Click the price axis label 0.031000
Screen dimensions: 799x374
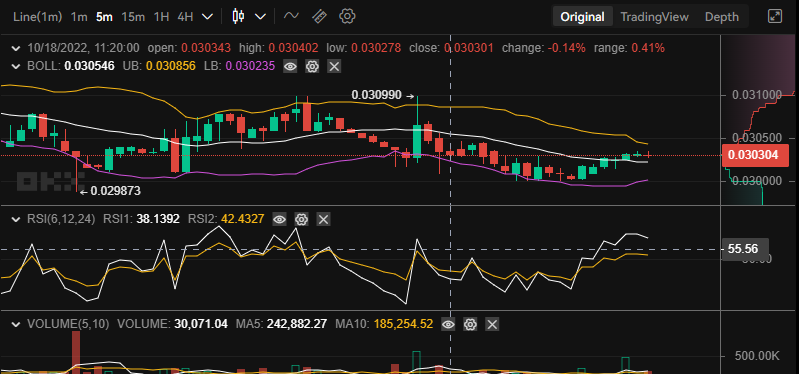click(x=757, y=95)
